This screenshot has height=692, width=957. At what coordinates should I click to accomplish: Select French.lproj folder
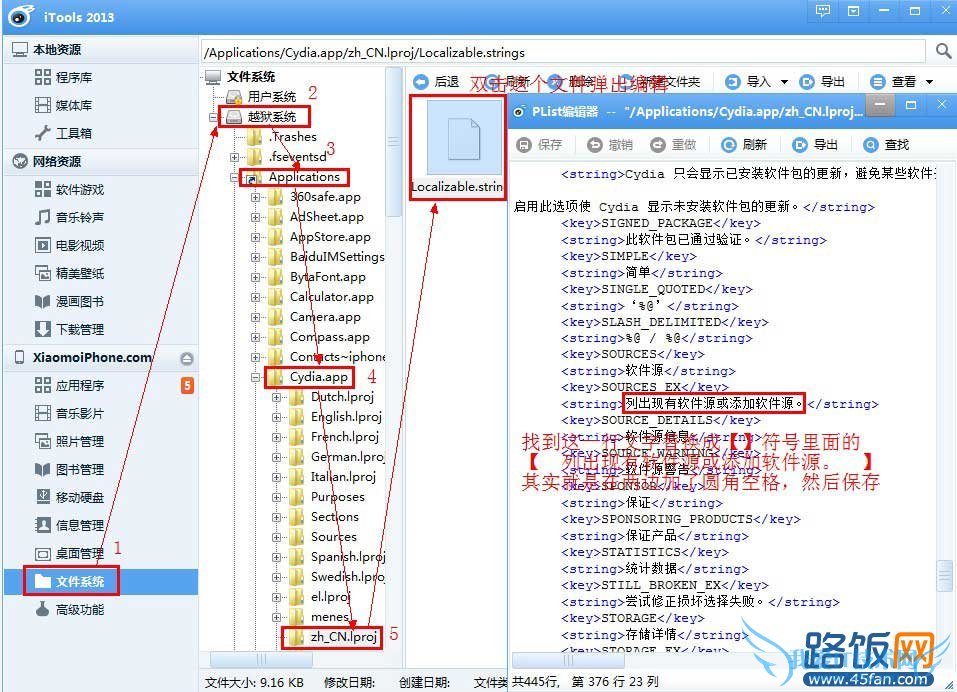(345, 437)
